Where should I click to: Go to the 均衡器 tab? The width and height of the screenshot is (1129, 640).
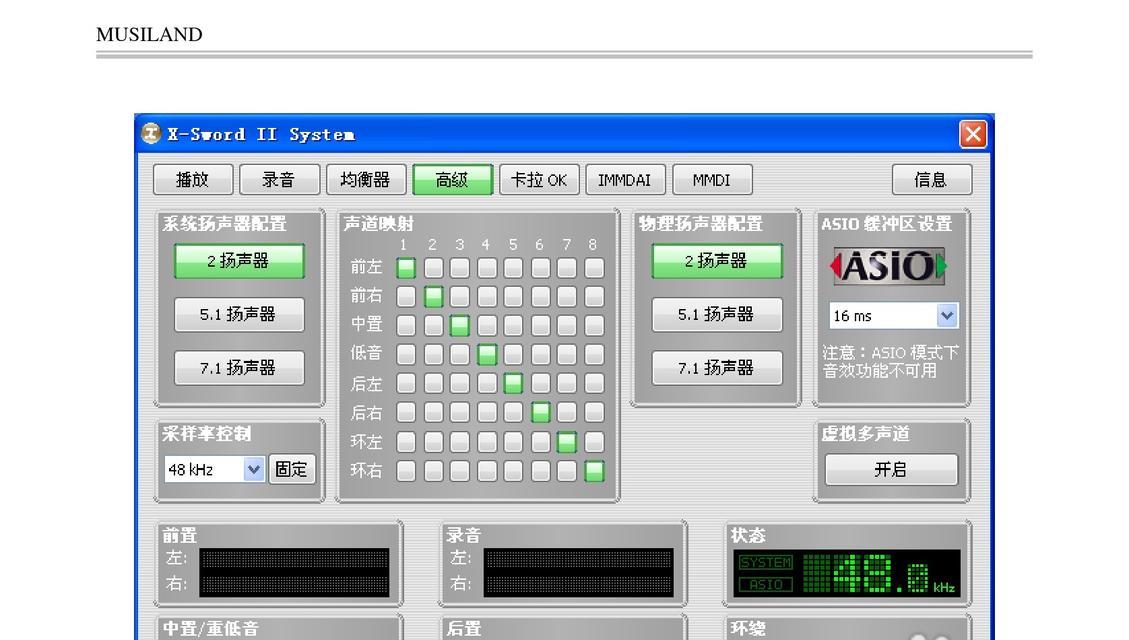pyautogui.click(x=366, y=180)
